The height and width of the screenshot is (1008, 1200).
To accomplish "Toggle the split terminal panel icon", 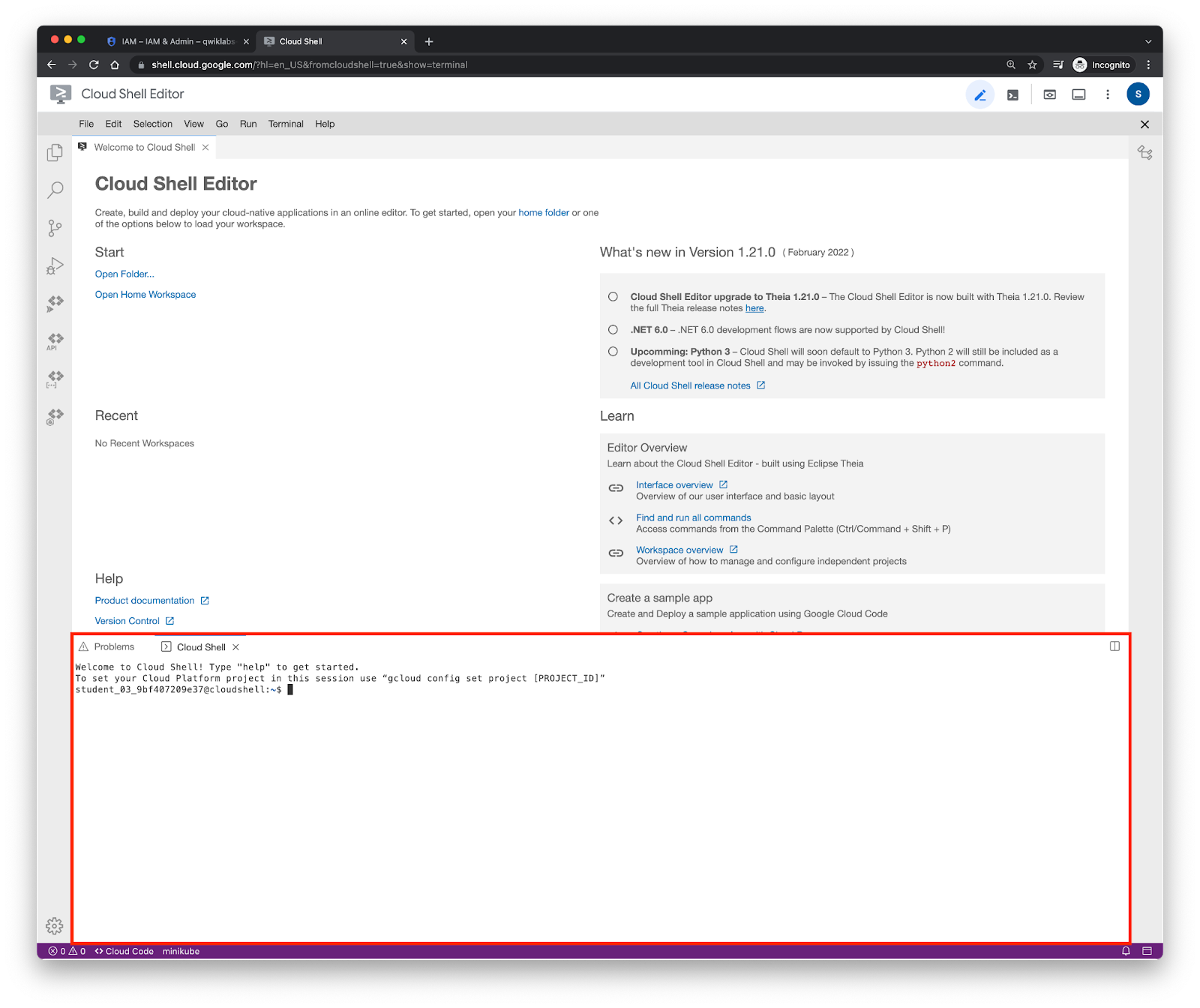I will 1114,646.
